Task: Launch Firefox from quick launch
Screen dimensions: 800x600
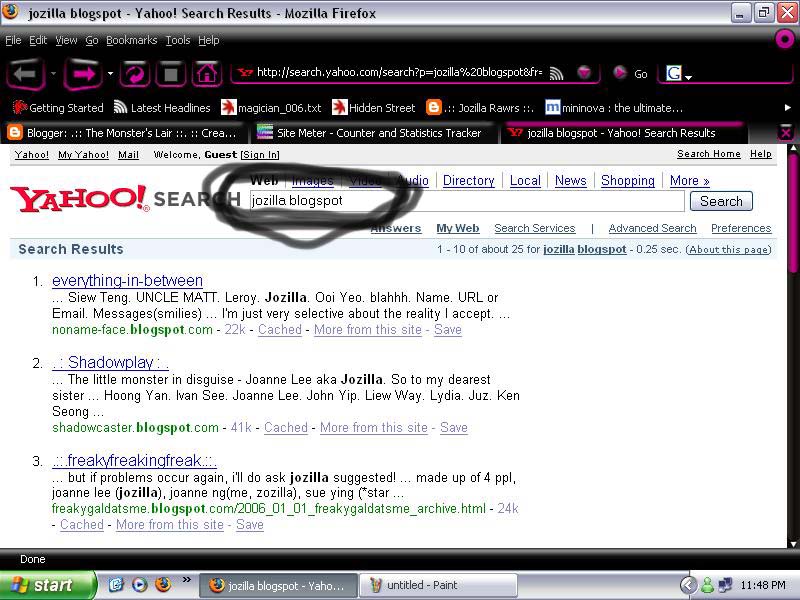Action: tap(163, 585)
